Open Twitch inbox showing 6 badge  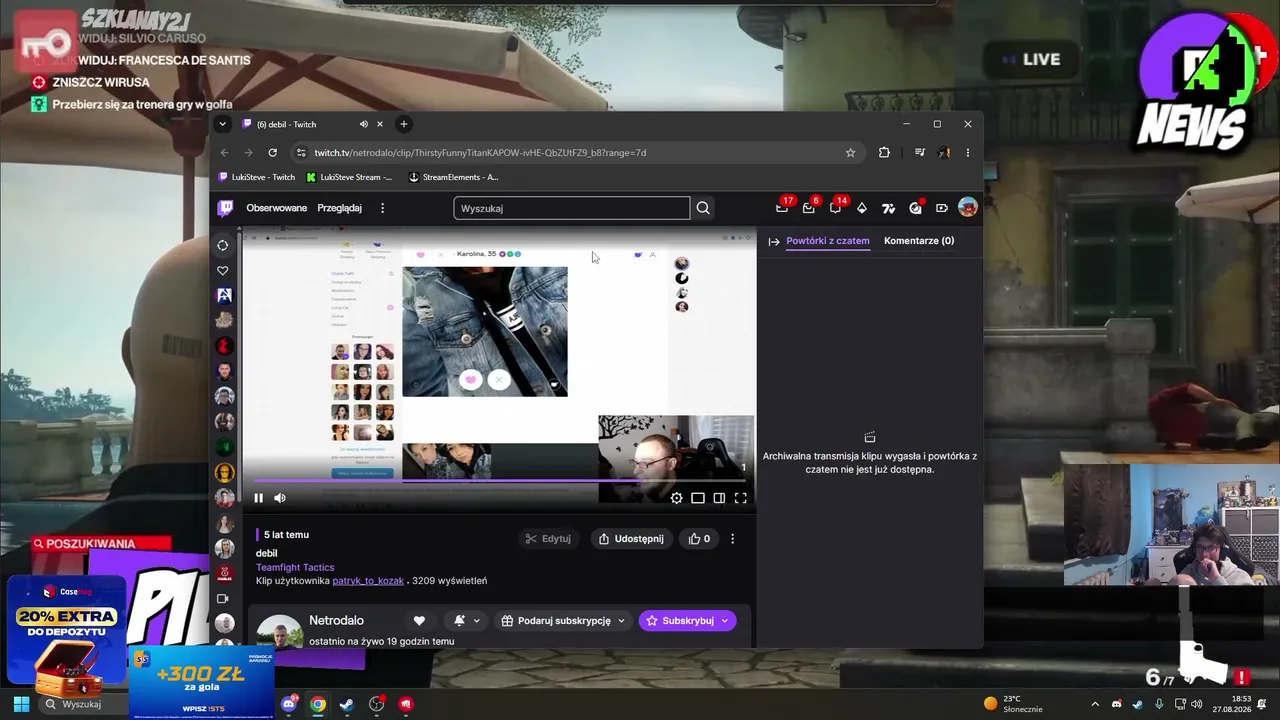808,208
